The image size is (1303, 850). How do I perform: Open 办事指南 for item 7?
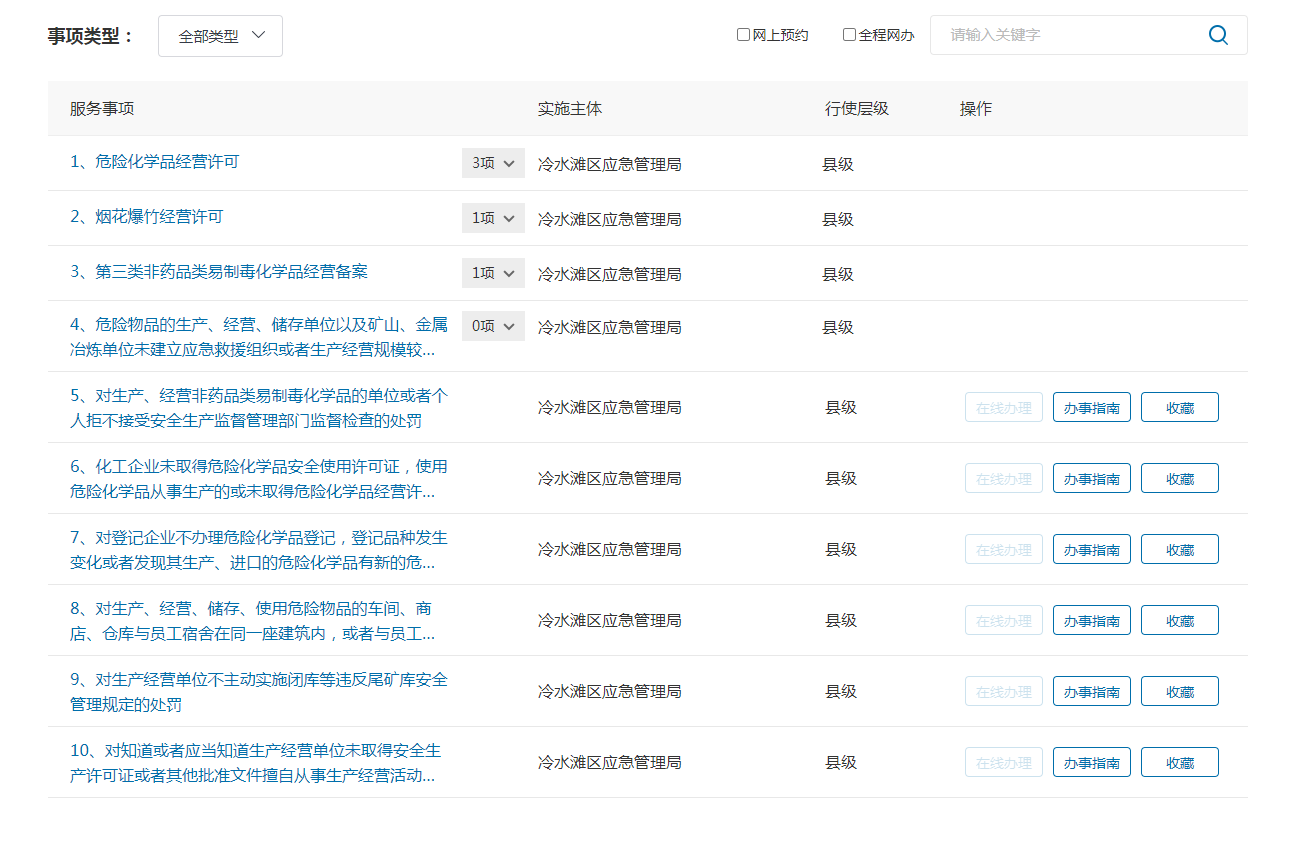pyautogui.click(x=1091, y=550)
